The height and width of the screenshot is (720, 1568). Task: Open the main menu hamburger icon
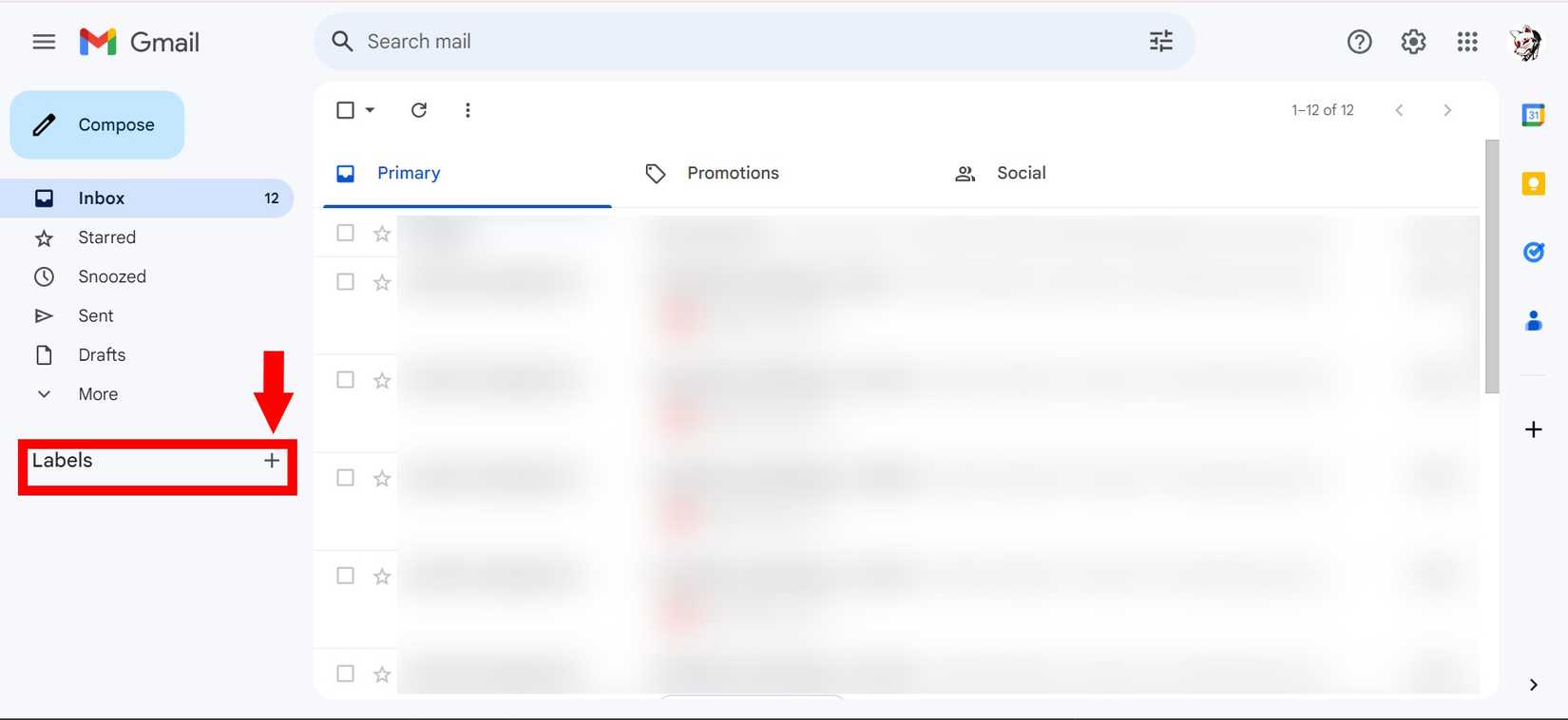tap(44, 42)
